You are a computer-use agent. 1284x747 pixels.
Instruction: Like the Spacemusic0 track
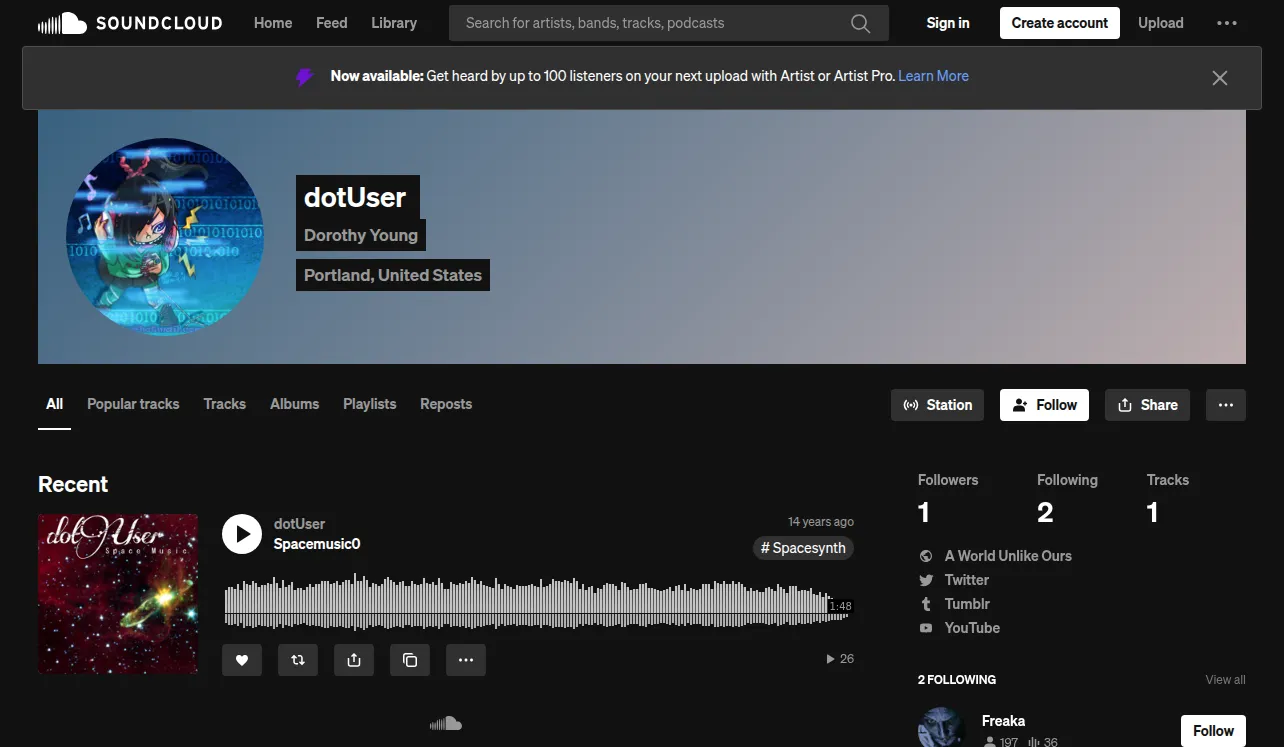[242, 660]
